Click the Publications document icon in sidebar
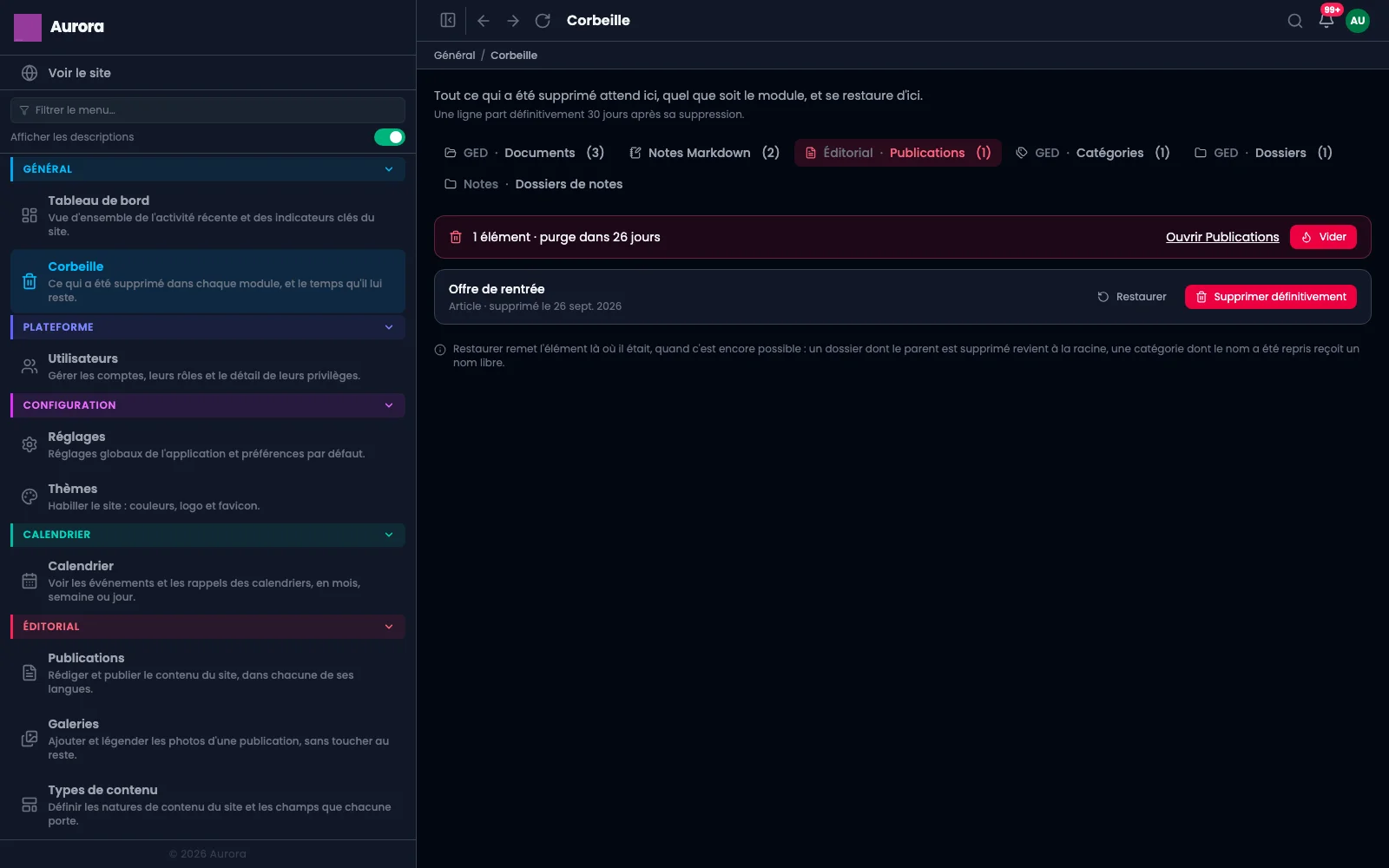 30,673
